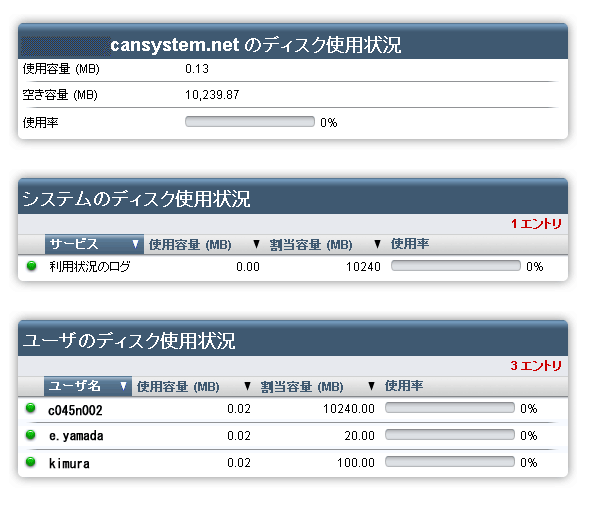
Task: Select the 使用率 header in the user table
Action: coord(404,386)
